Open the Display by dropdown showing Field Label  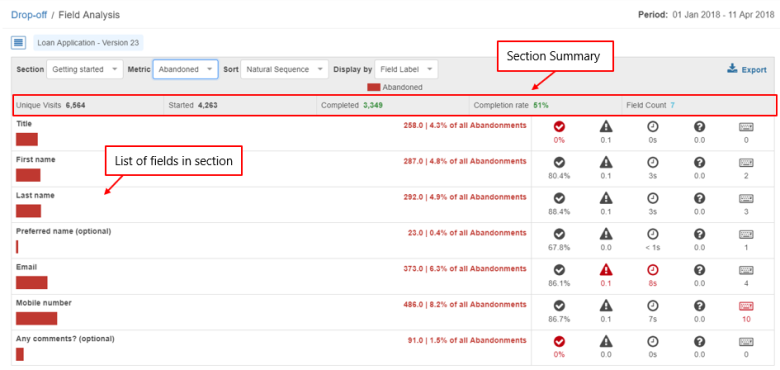(x=406, y=70)
